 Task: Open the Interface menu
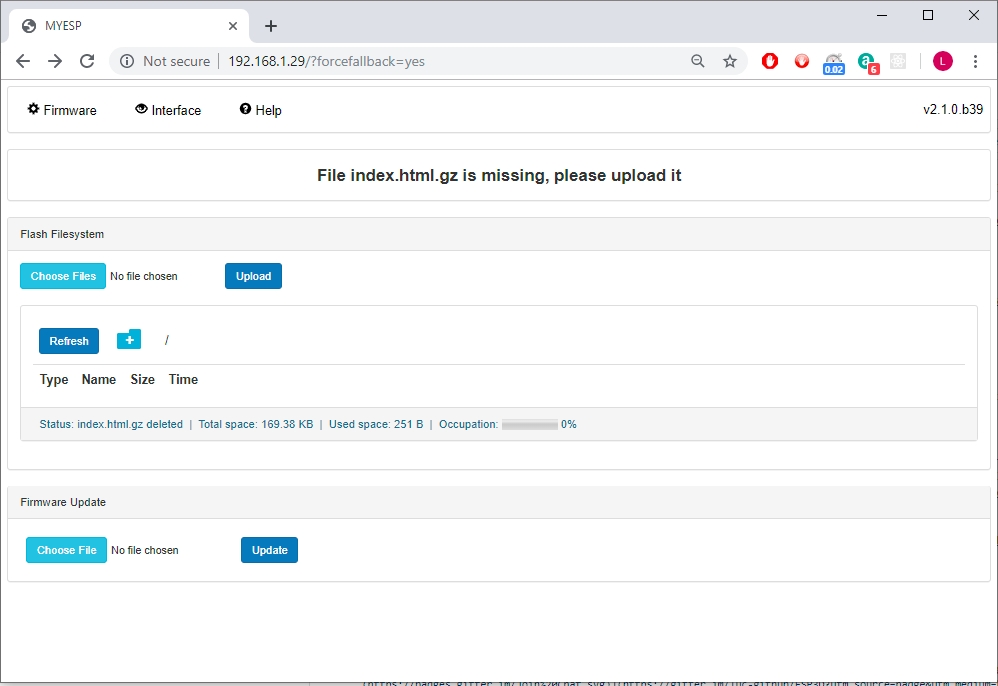pyautogui.click(x=168, y=110)
